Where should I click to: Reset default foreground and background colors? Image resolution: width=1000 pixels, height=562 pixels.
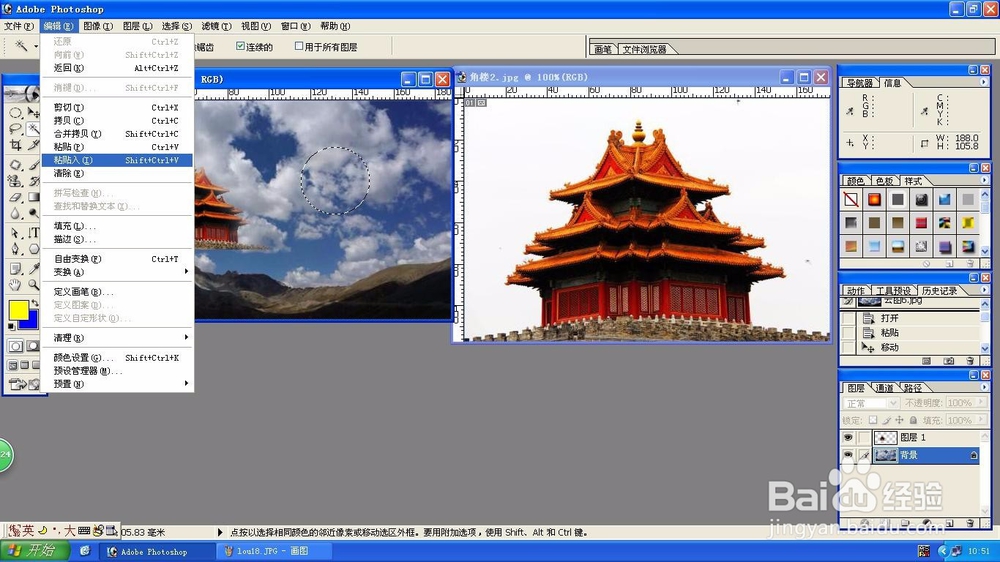[11, 327]
